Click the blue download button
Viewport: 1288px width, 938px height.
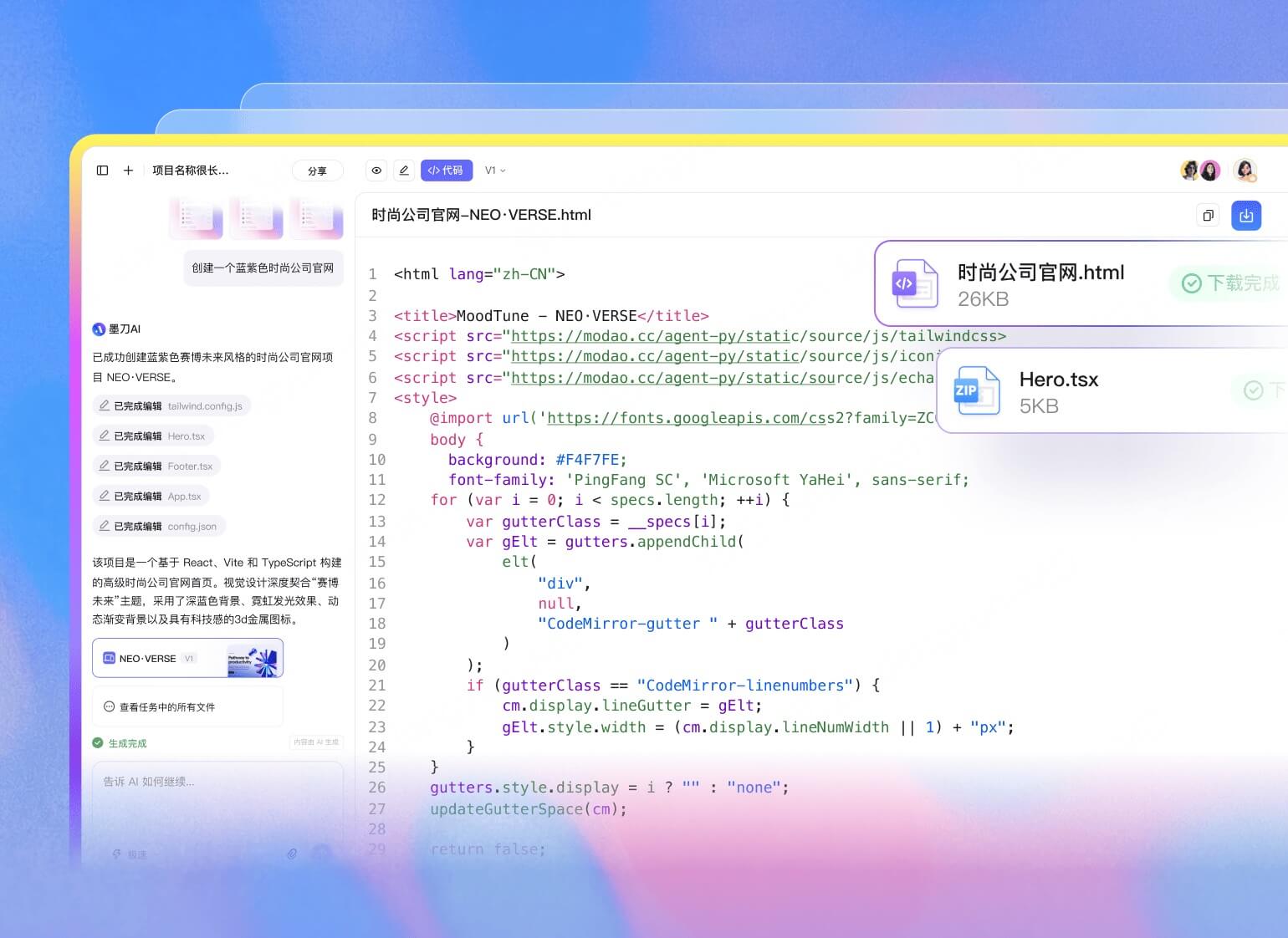click(x=1246, y=216)
